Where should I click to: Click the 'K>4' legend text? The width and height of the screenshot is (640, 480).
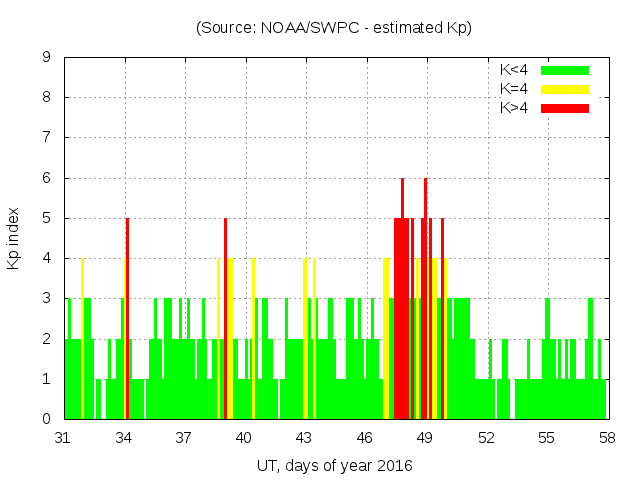[514, 108]
